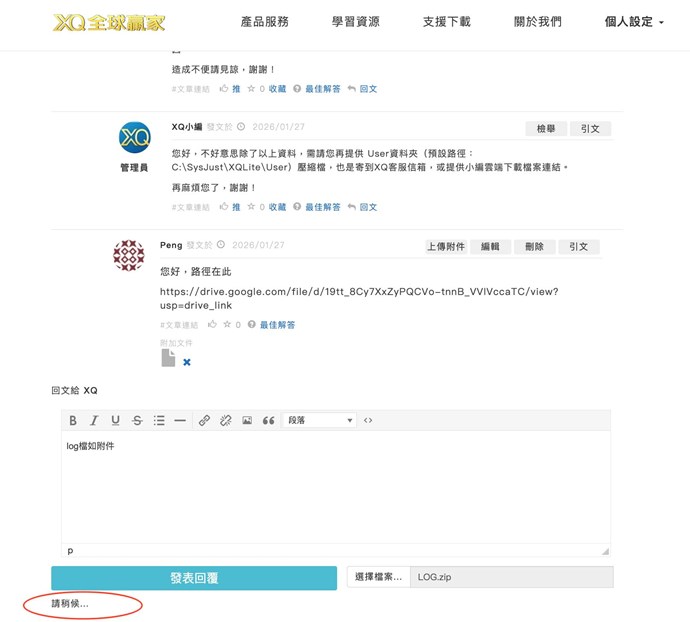
Task: Click 上傳附件 on Peng's post
Action: (446, 247)
